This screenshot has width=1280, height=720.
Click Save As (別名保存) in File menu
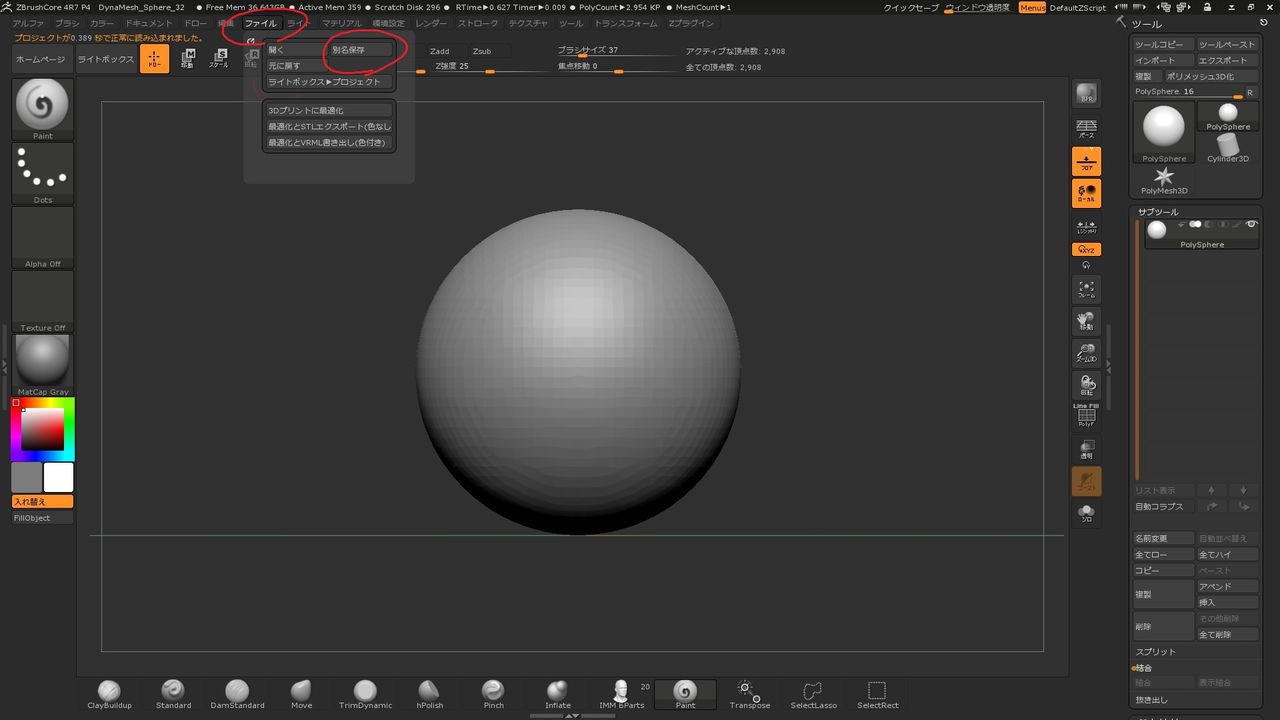coord(361,50)
